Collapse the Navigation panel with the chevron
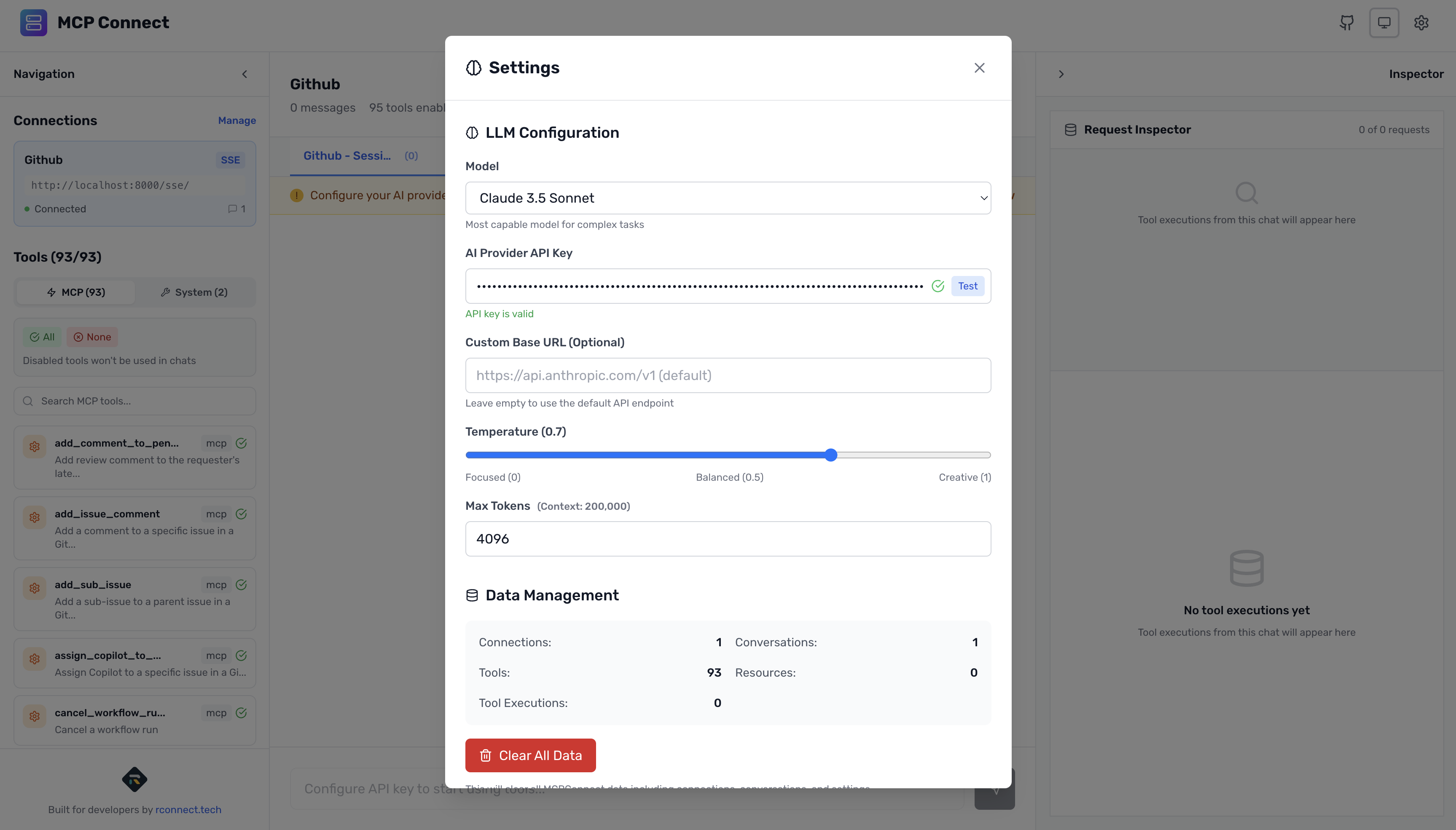 (x=244, y=74)
